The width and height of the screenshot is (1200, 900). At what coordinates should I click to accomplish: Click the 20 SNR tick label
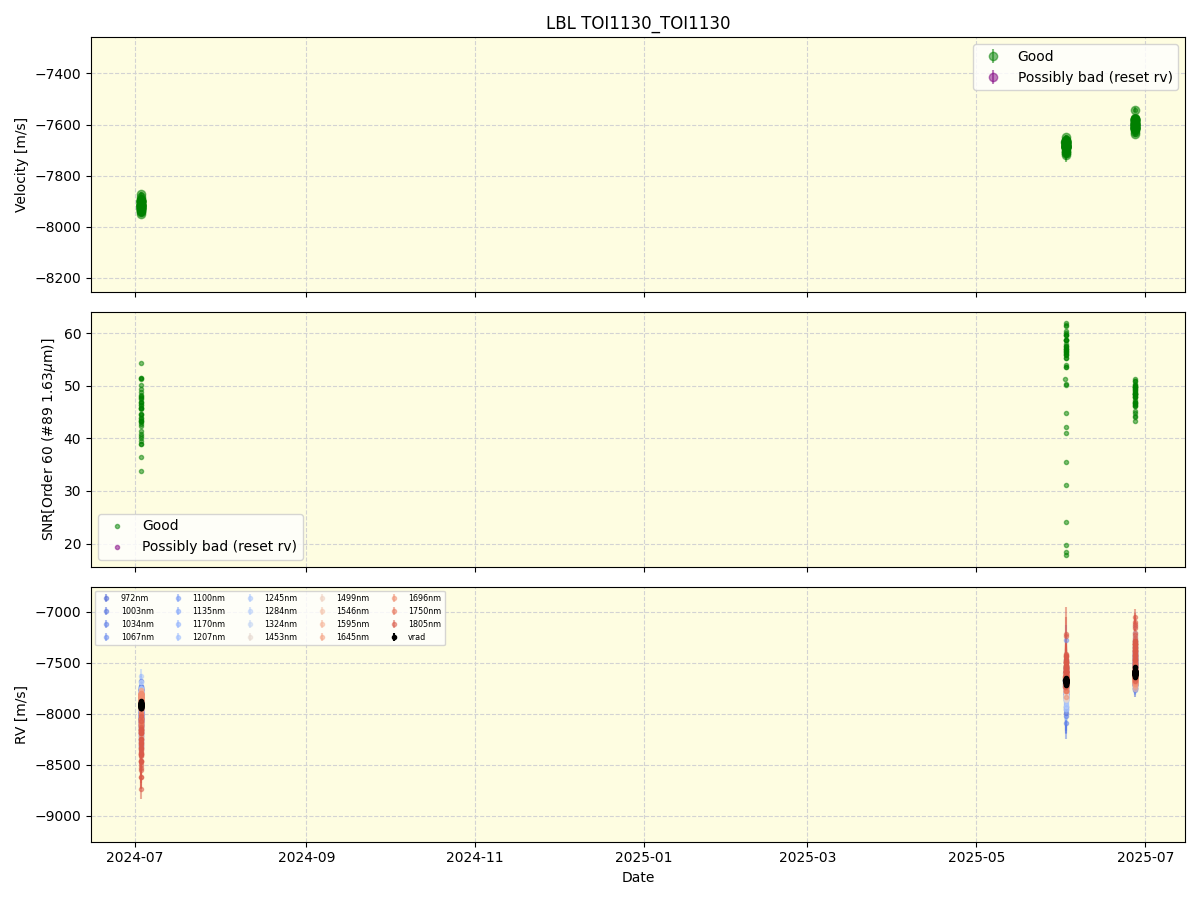click(x=75, y=544)
